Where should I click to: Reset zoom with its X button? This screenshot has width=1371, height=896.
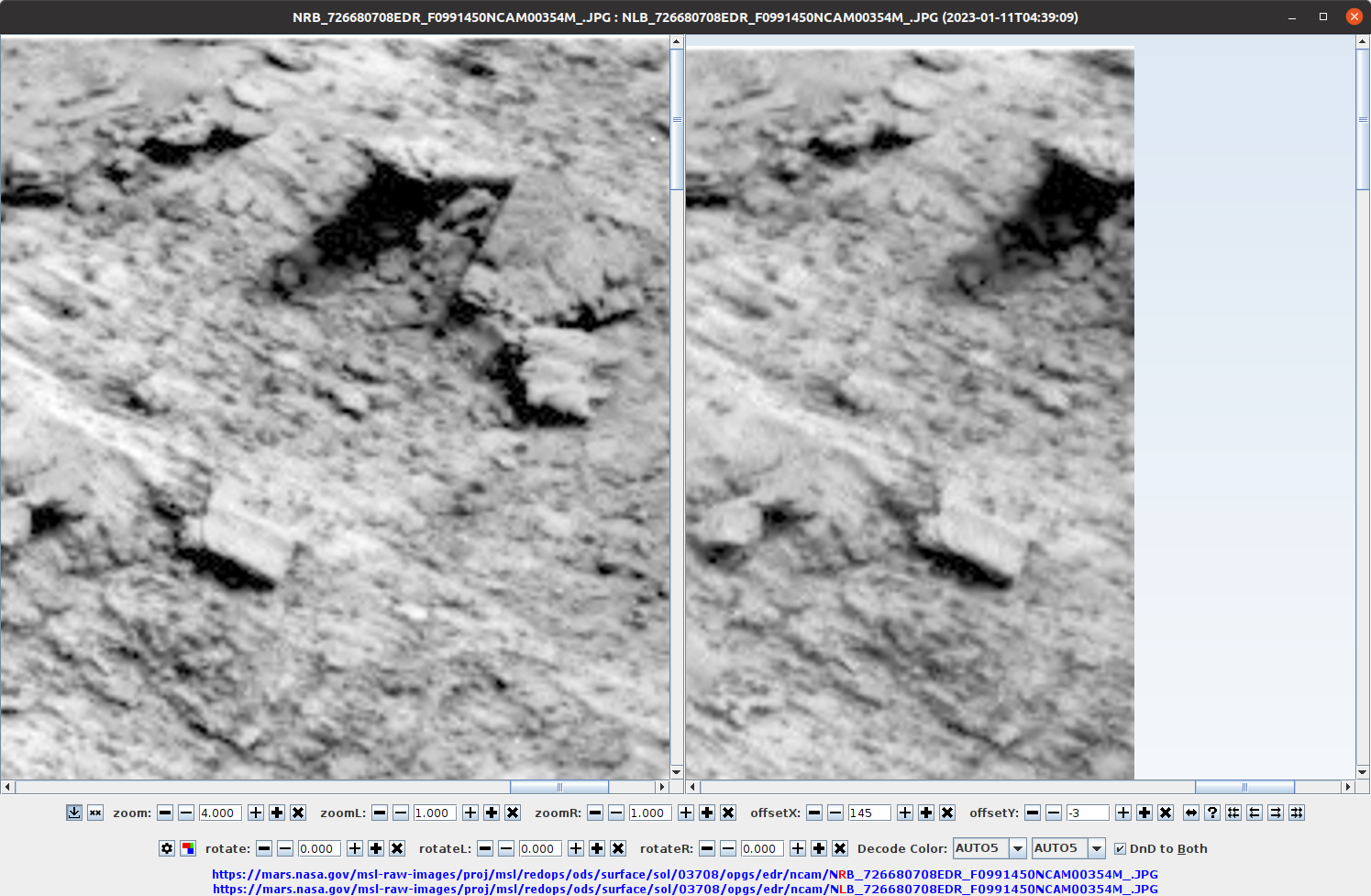pyautogui.click(x=298, y=813)
